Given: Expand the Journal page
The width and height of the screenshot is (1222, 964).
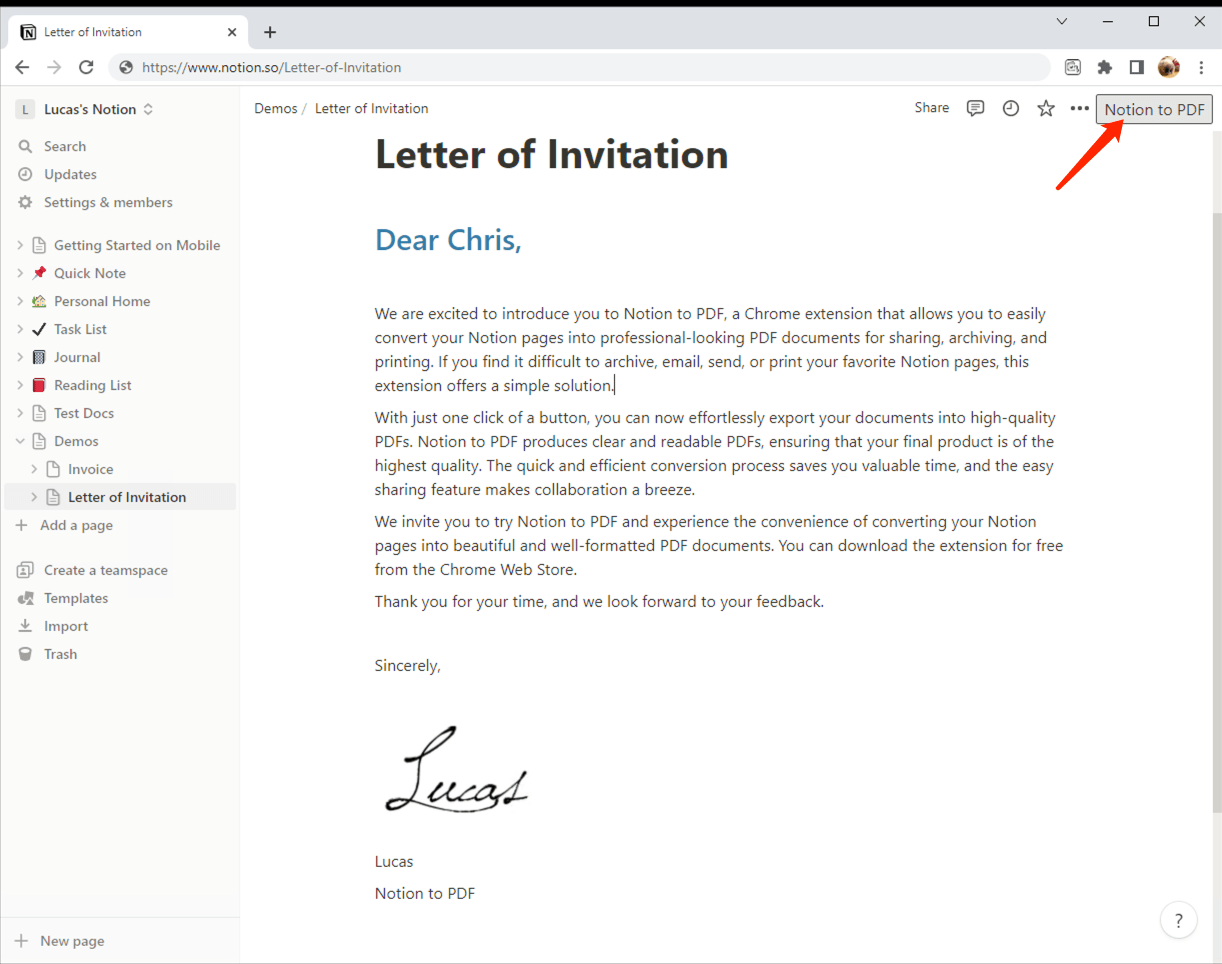Looking at the screenshot, I should (20, 357).
